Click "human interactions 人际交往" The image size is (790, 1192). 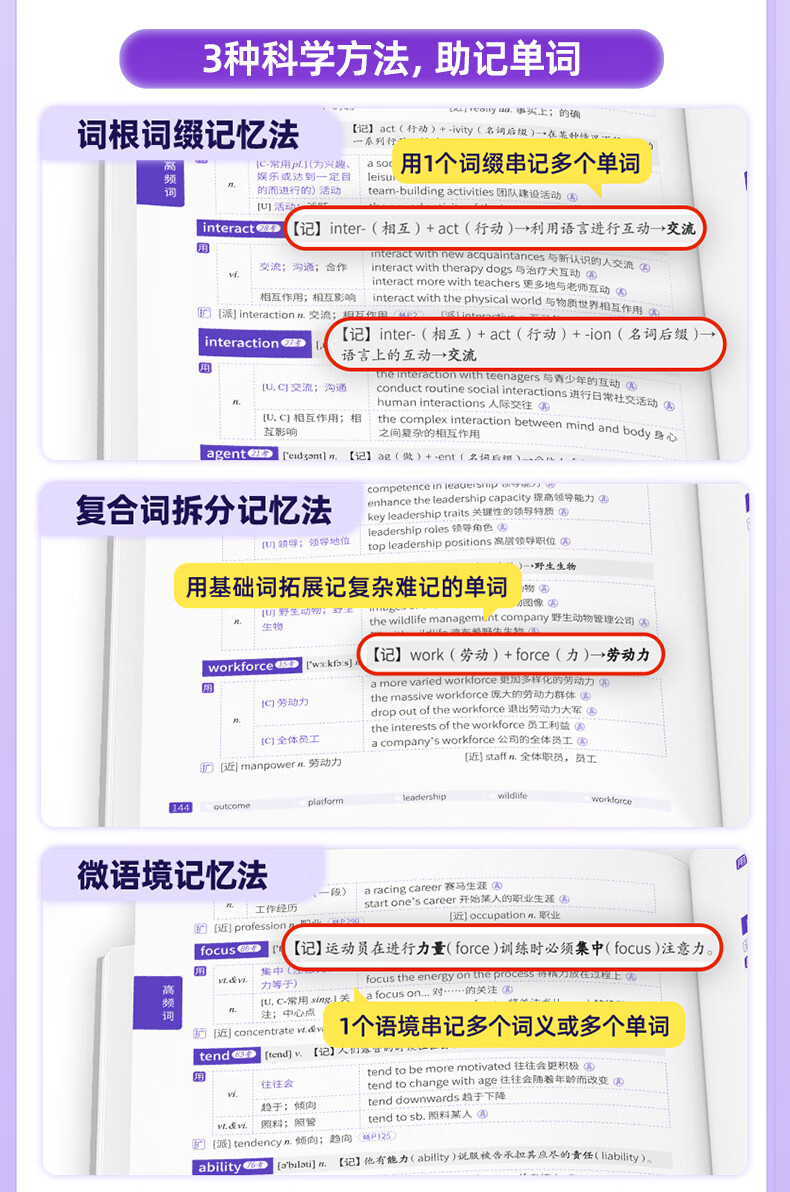point(462,403)
